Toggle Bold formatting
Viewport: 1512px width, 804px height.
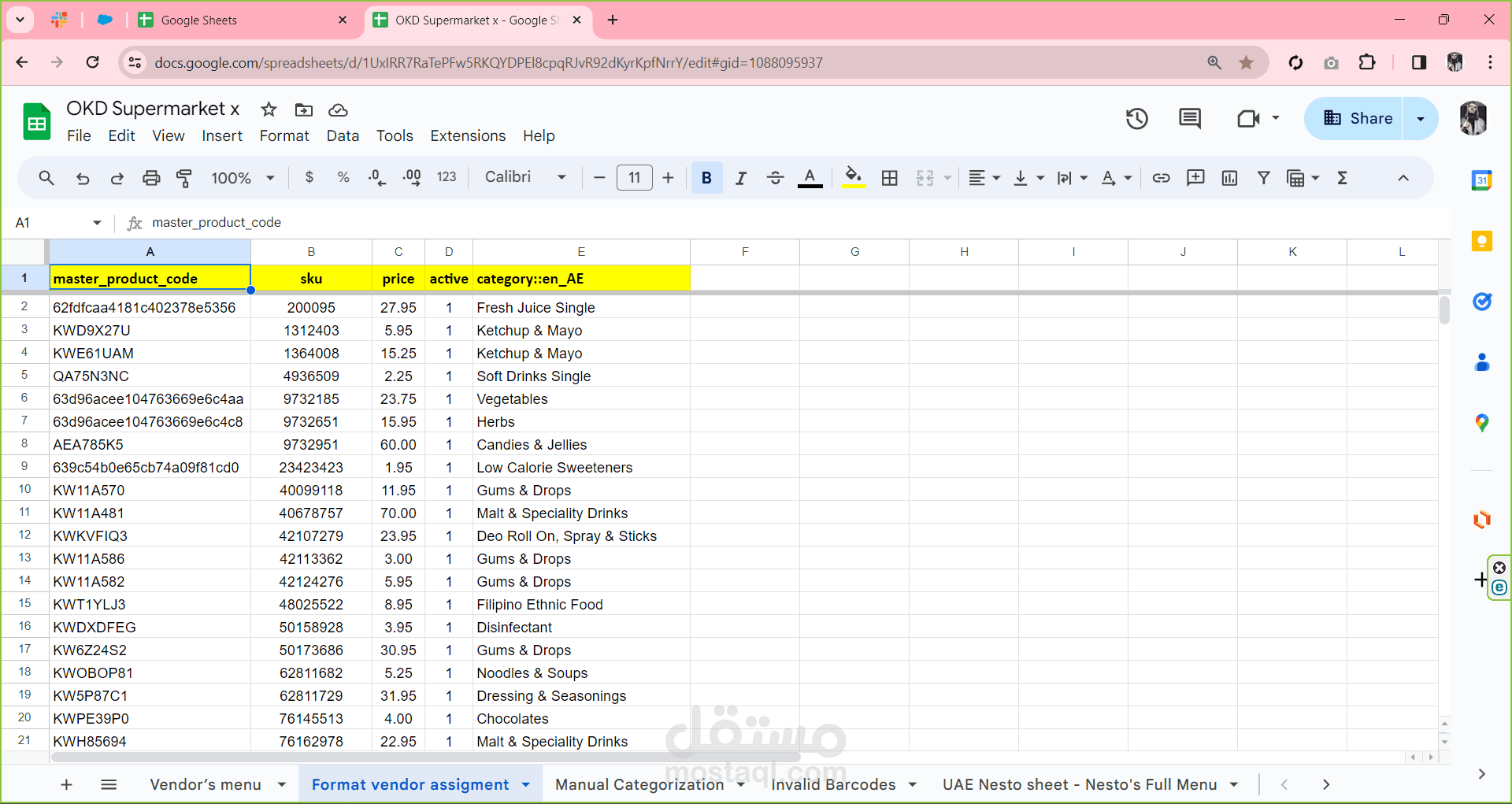pyautogui.click(x=706, y=178)
